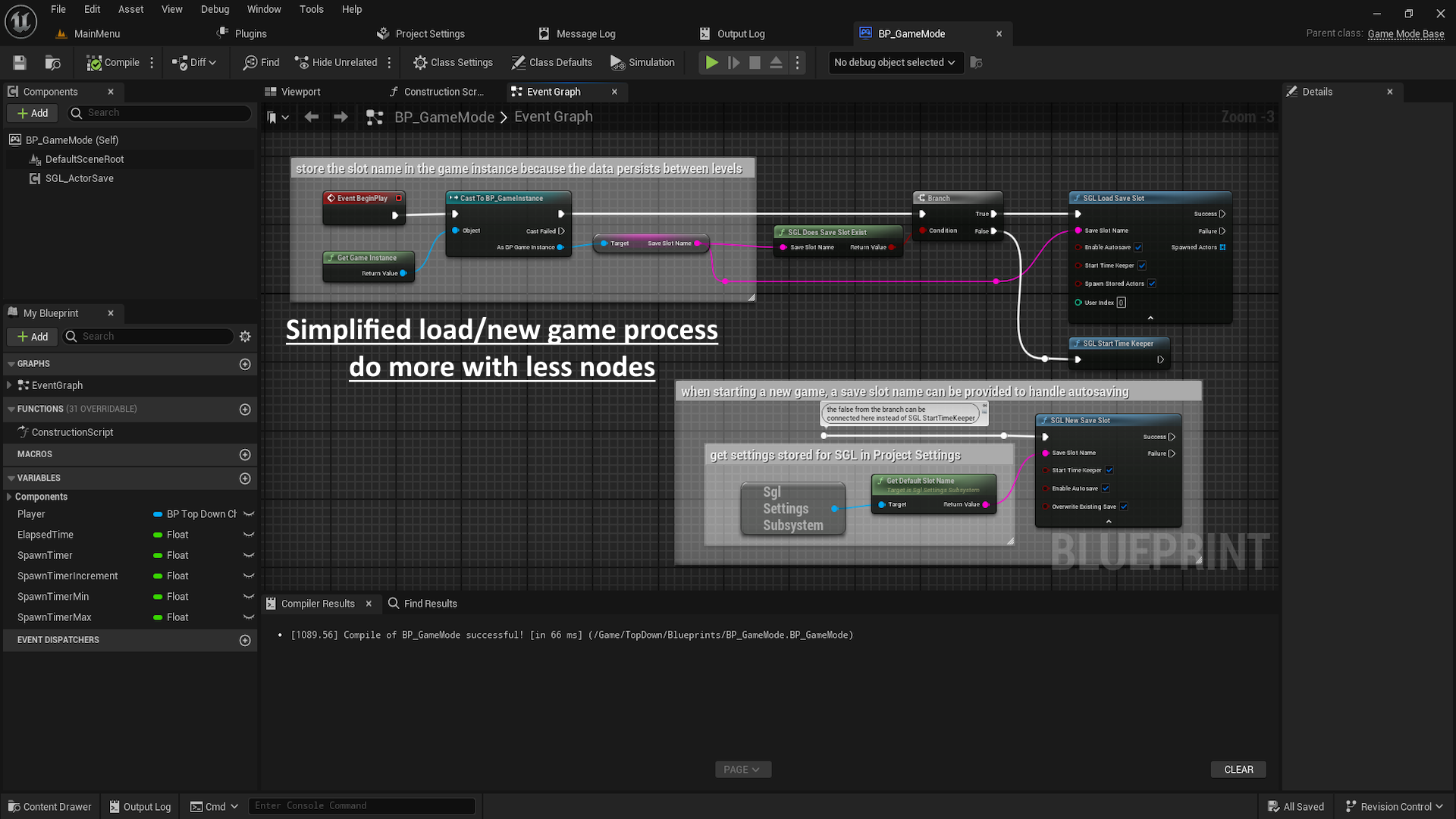The width and height of the screenshot is (1456, 819).
Task: Switch to Project Settings tab
Action: (430, 34)
